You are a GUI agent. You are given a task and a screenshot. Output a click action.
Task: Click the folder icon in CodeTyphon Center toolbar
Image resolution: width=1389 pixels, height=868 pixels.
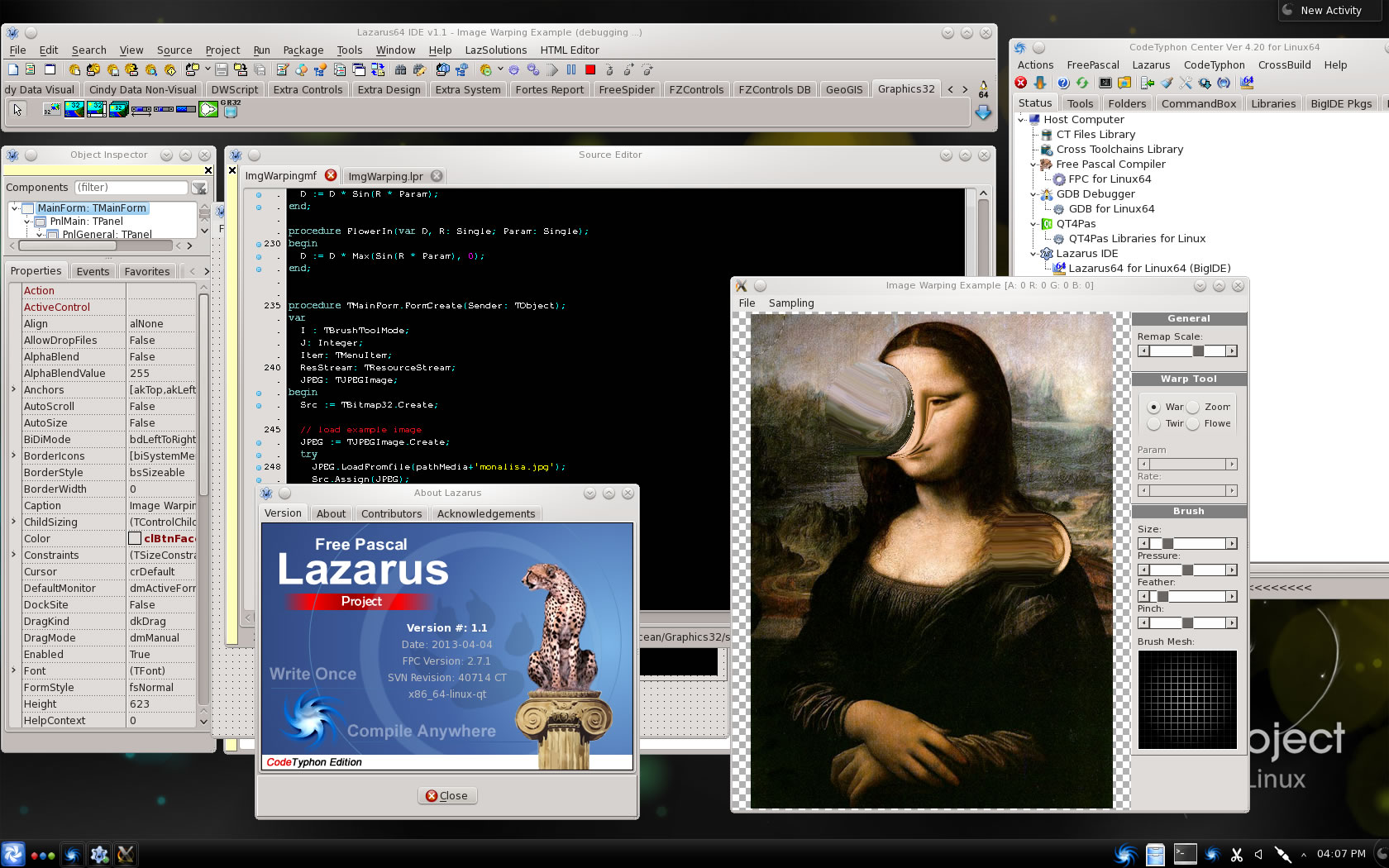[x=1124, y=83]
